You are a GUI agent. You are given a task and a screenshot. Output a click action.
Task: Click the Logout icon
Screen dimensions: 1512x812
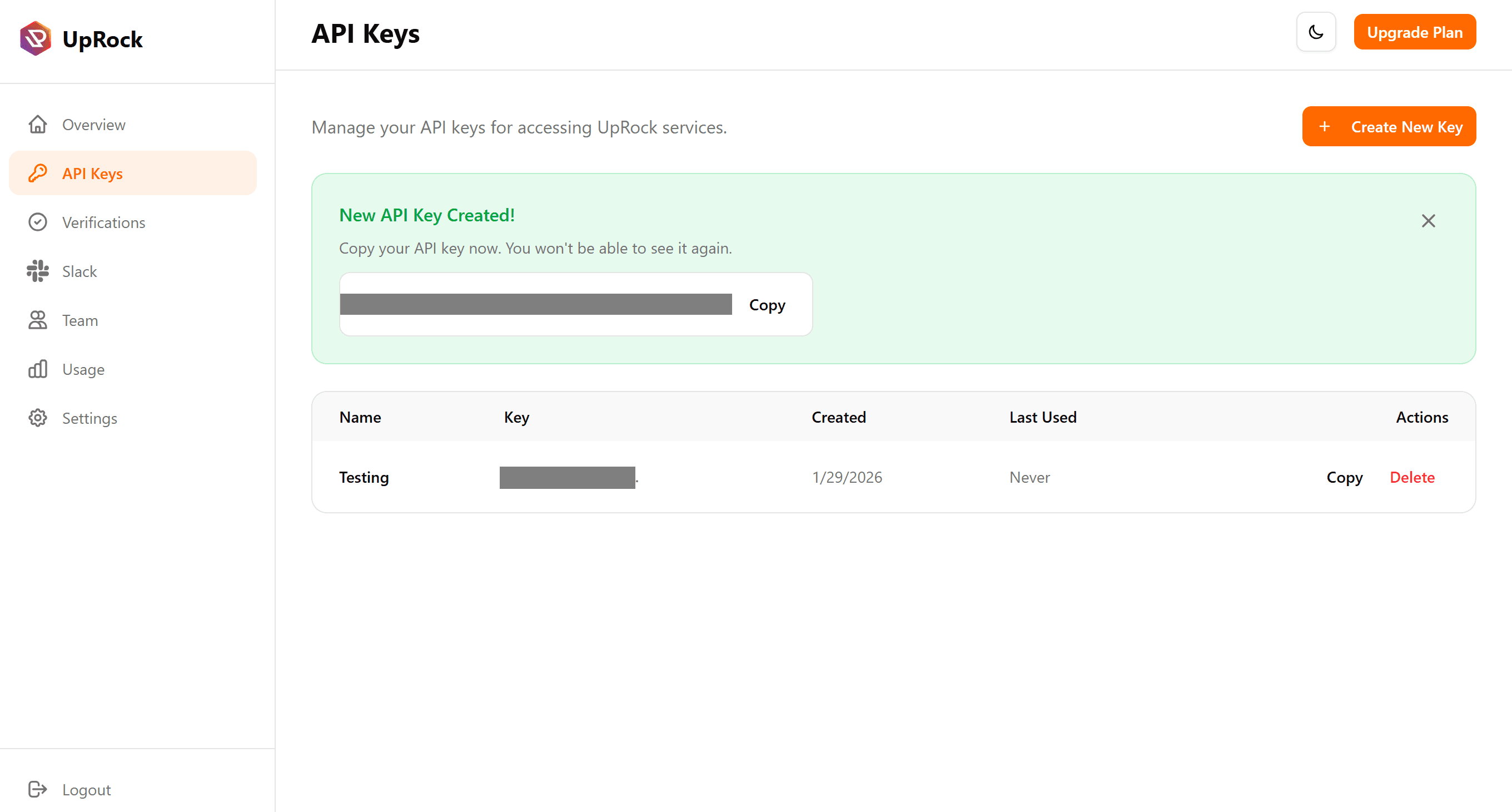click(x=38, y=789)
